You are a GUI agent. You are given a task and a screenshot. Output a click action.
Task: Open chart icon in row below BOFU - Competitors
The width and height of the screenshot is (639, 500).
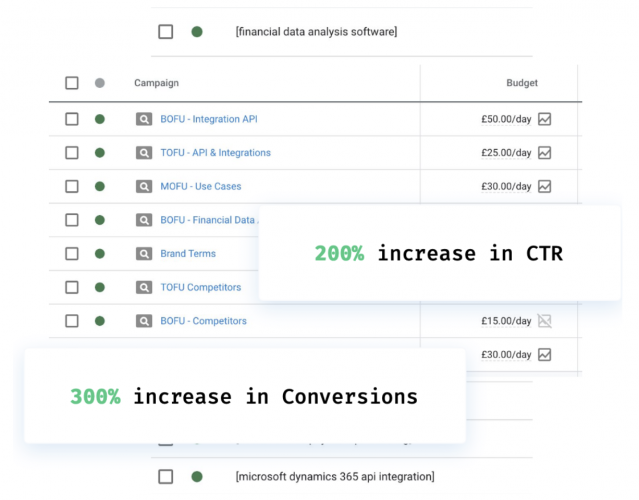pyautogui.click(x=544, y=355)
